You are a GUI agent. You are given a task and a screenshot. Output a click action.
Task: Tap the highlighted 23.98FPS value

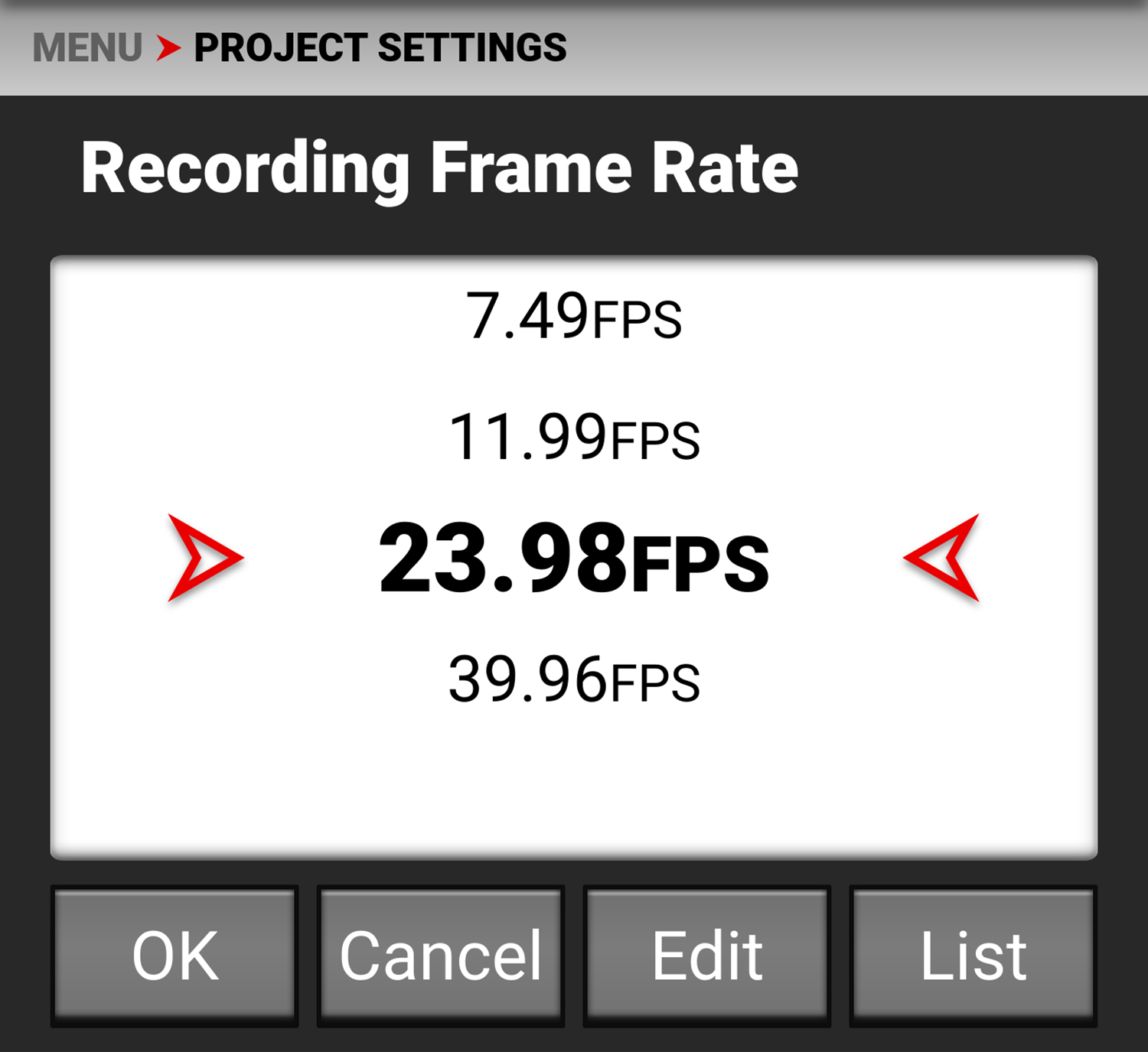tap(574, 559)
